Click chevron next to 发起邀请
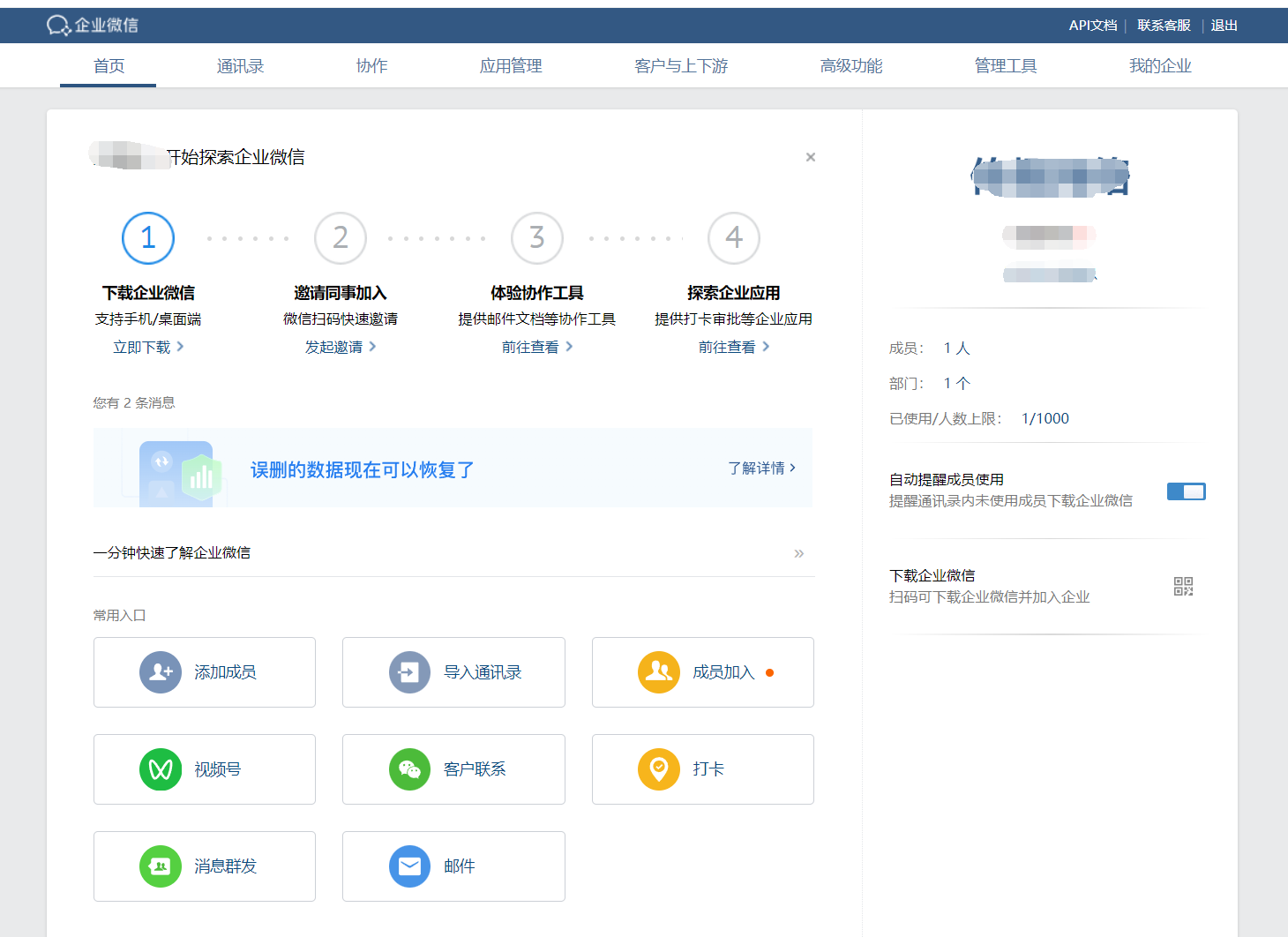1288x937 pixels. coord(372,347)
